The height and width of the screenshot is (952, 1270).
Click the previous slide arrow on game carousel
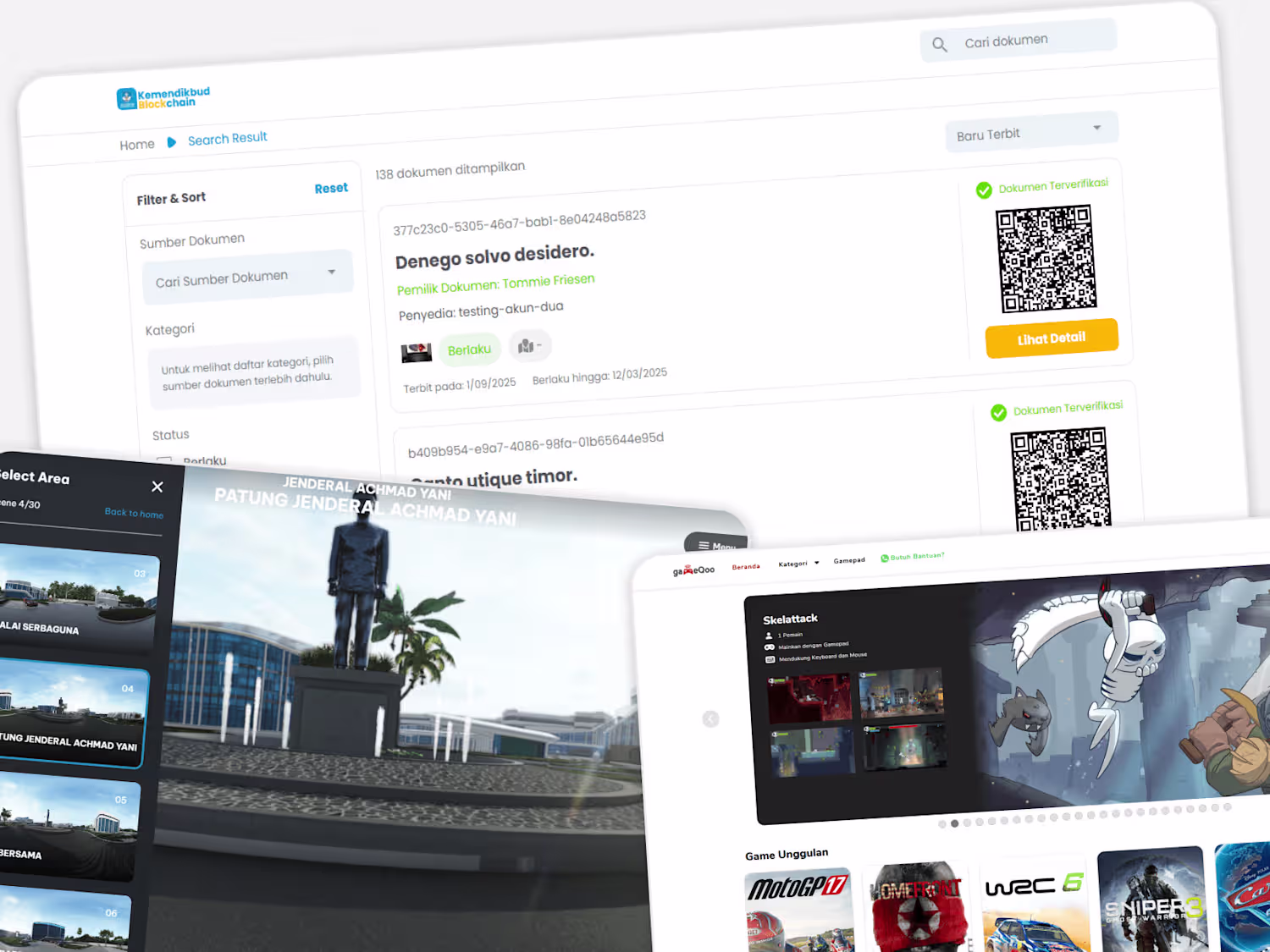pos(710,719)
